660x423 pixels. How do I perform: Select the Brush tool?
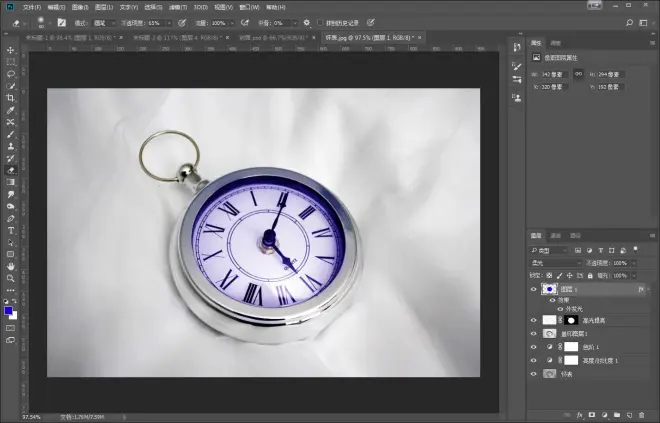coord(11,134)
